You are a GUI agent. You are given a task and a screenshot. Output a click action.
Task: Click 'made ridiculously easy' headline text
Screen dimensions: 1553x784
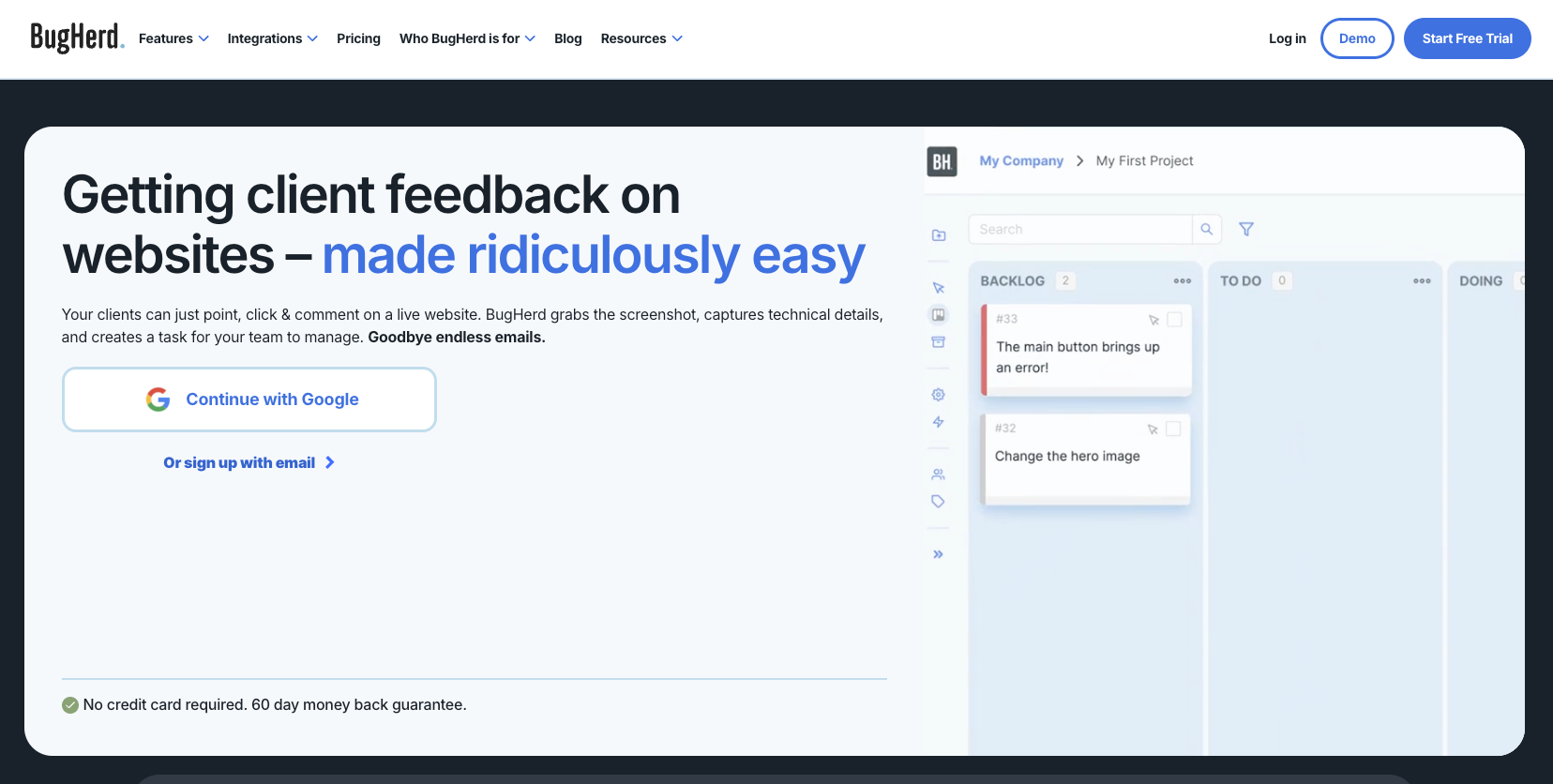tap(594, 255)
